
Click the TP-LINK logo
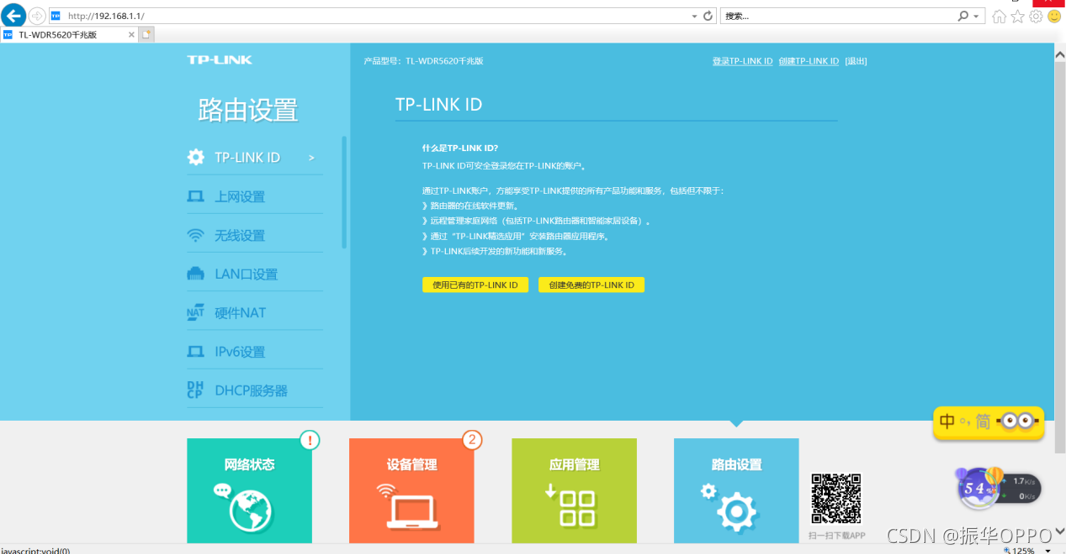coord(220,60)
